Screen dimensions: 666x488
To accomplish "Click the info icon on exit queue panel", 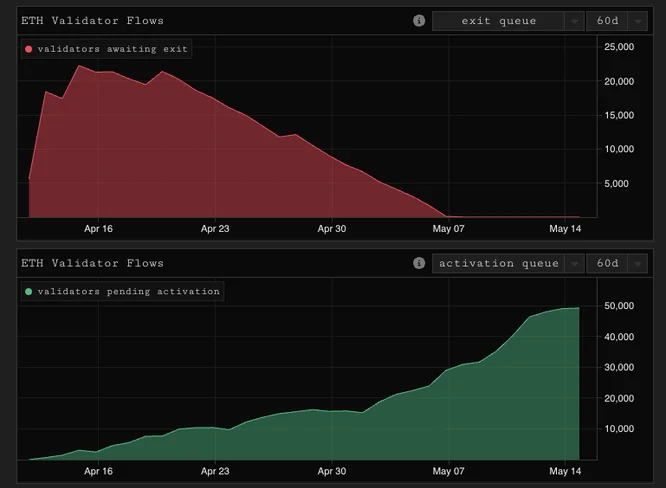I will 419,20.
